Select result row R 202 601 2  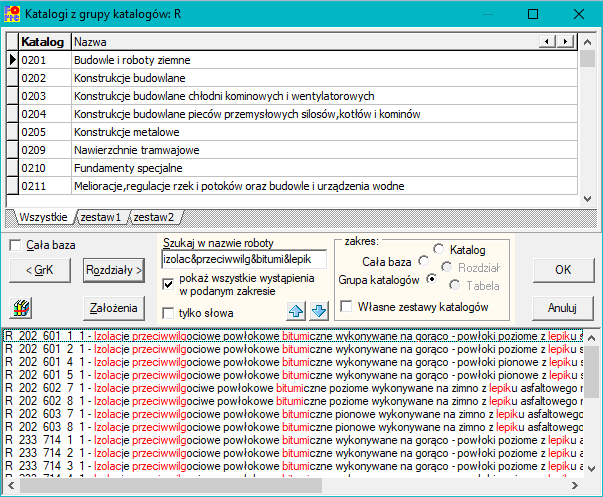[x=293, y=349]
